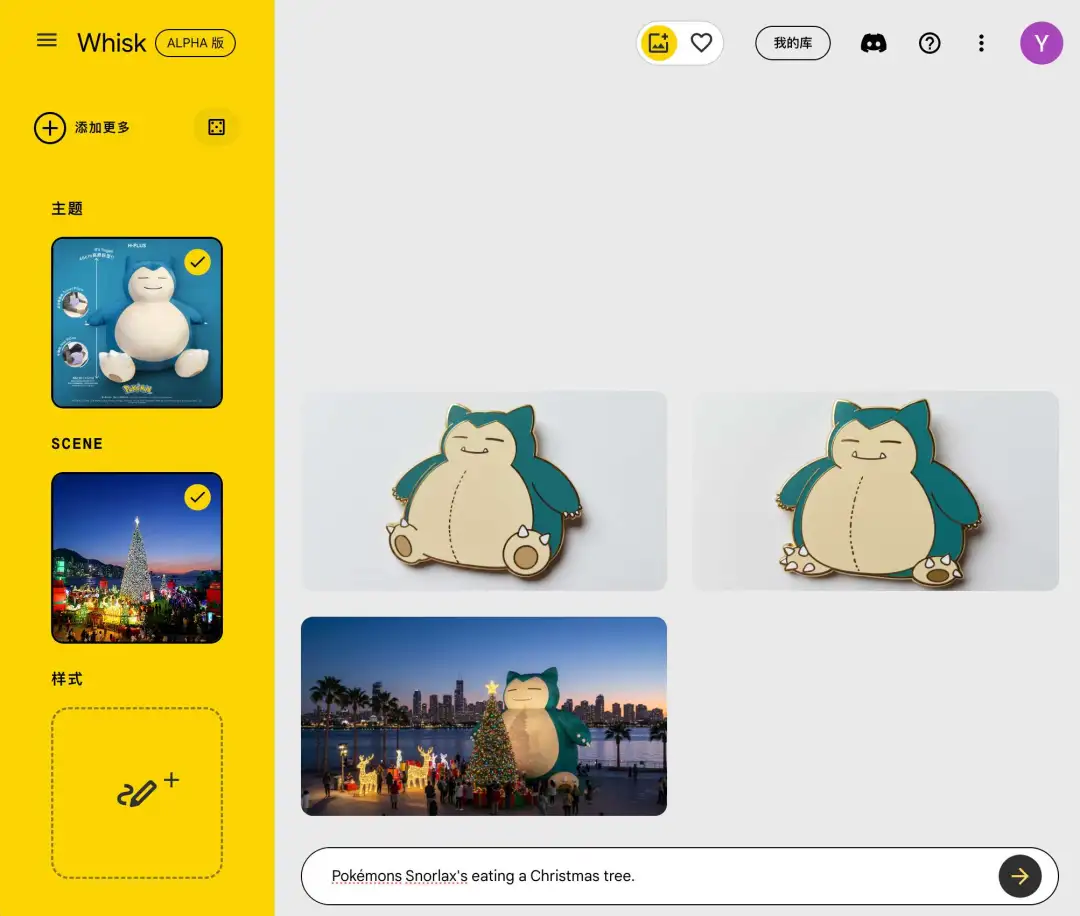Viewport: 1080px width, 916px height.
Task: Open the Snorlax with Christmas tree result
Action: pos(484,716)
